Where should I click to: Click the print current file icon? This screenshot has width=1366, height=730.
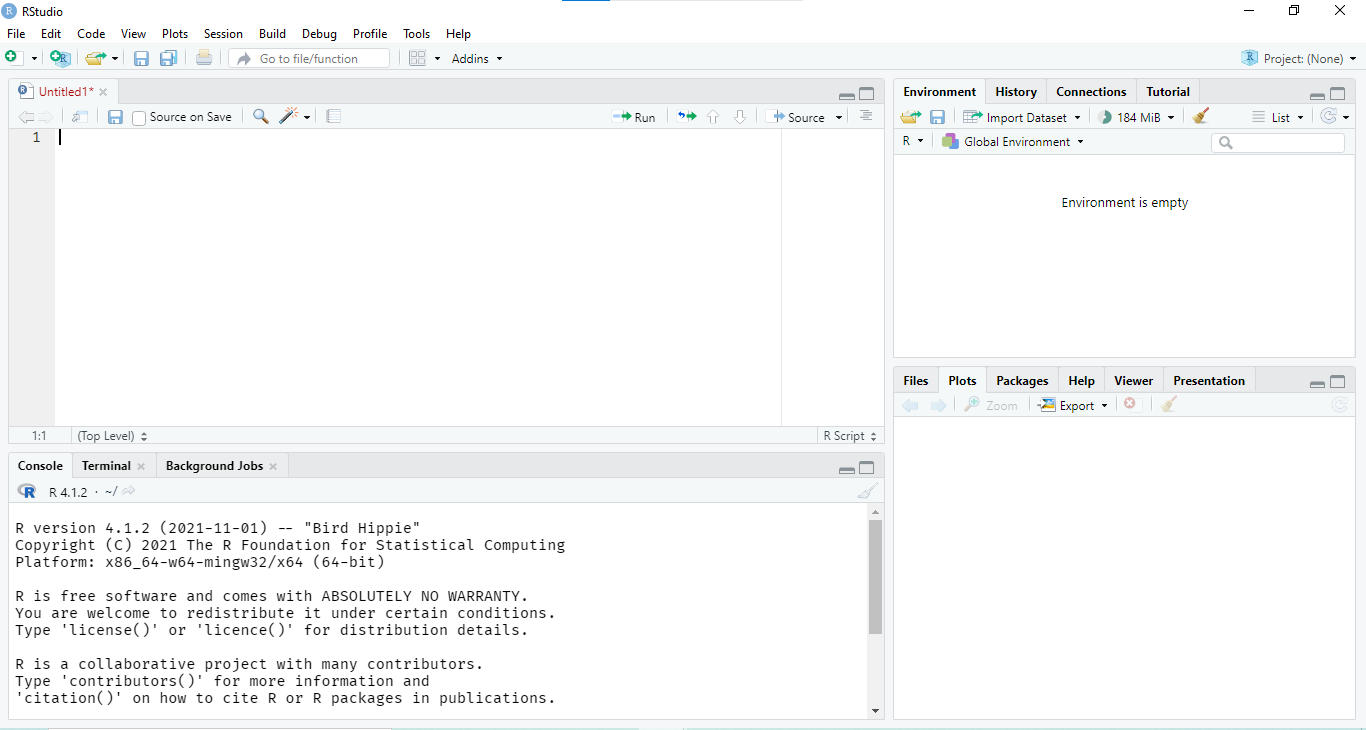coord(204,59)
